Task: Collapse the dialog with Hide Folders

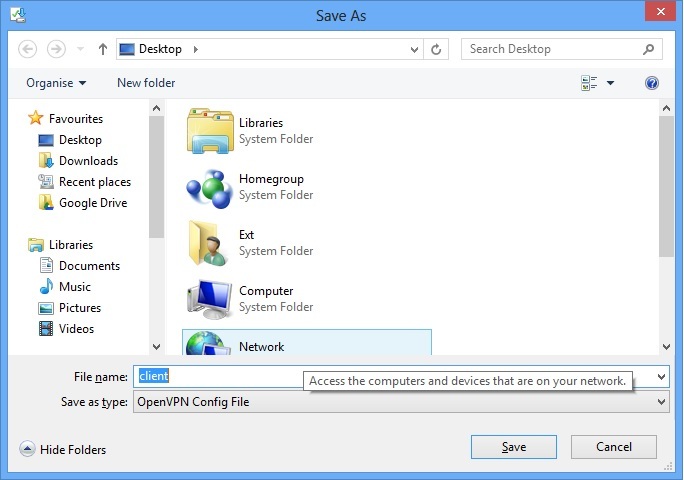Action: click(x=63, y=450)
